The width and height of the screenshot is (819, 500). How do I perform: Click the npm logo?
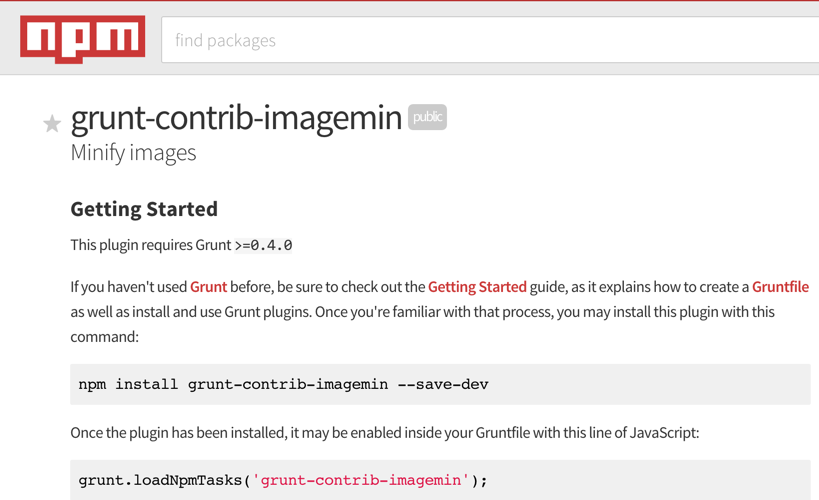(82, 39)
